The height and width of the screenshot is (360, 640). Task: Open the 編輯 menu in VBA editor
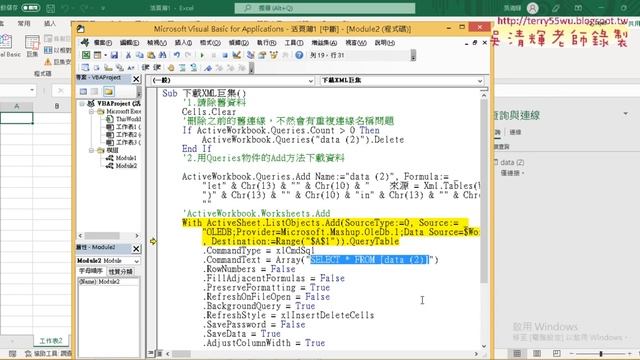point(129,42)
